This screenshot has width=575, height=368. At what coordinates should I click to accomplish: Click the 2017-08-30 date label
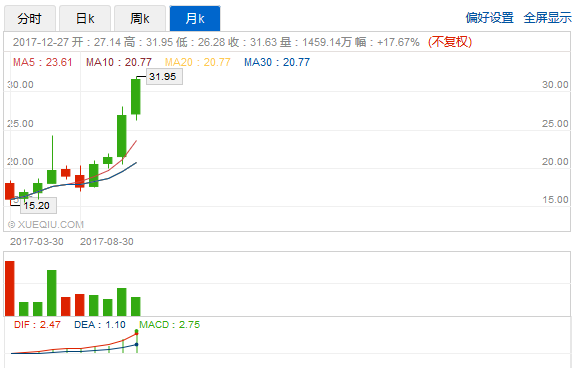click(x=107, y=242)
